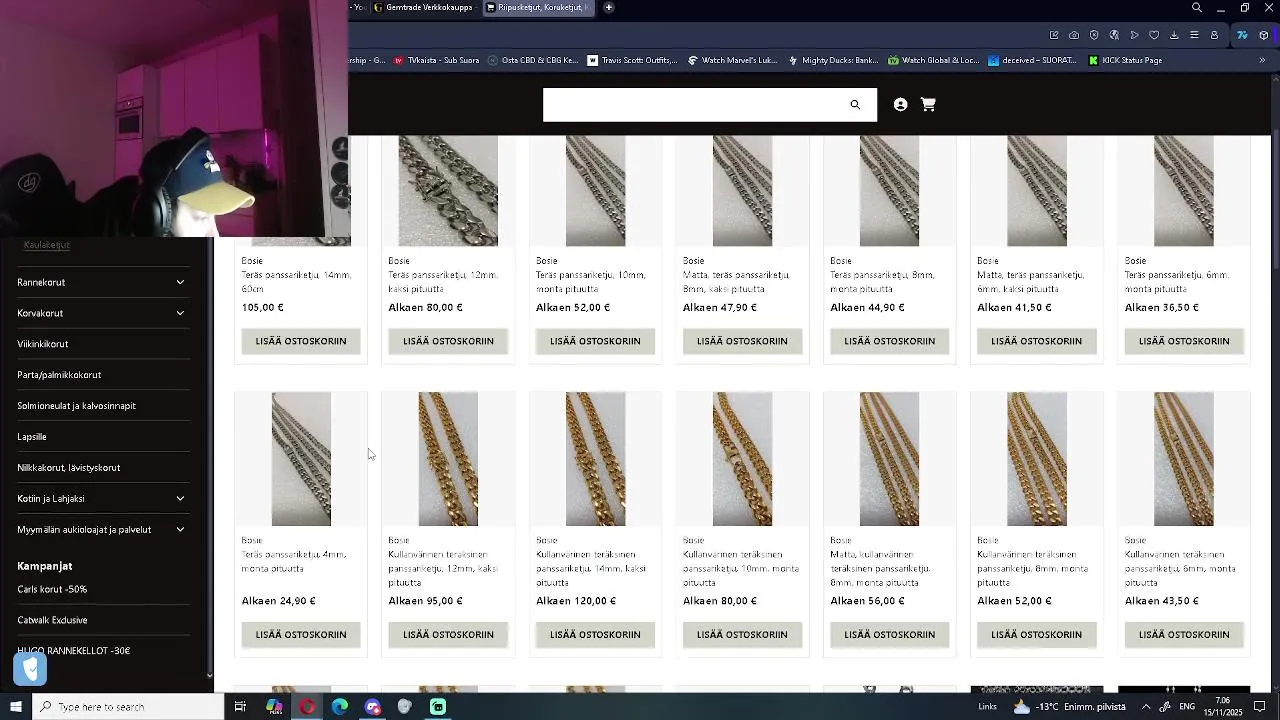Click the browser tab search magnifier icon
The width and height of the screenshot is (1280, 720).
(x=1196, y=7)
